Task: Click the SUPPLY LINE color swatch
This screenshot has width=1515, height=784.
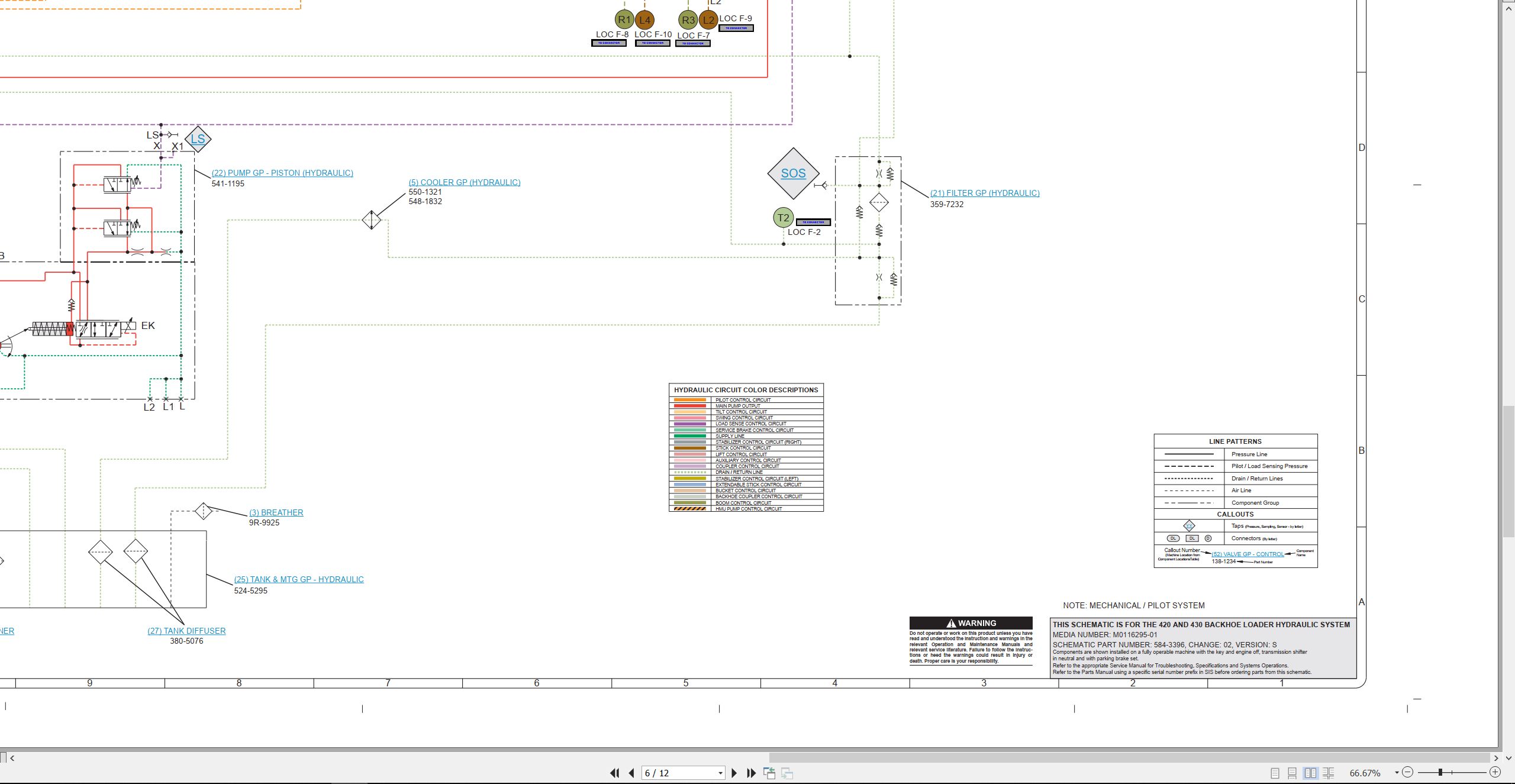Action: coord(690,436)
